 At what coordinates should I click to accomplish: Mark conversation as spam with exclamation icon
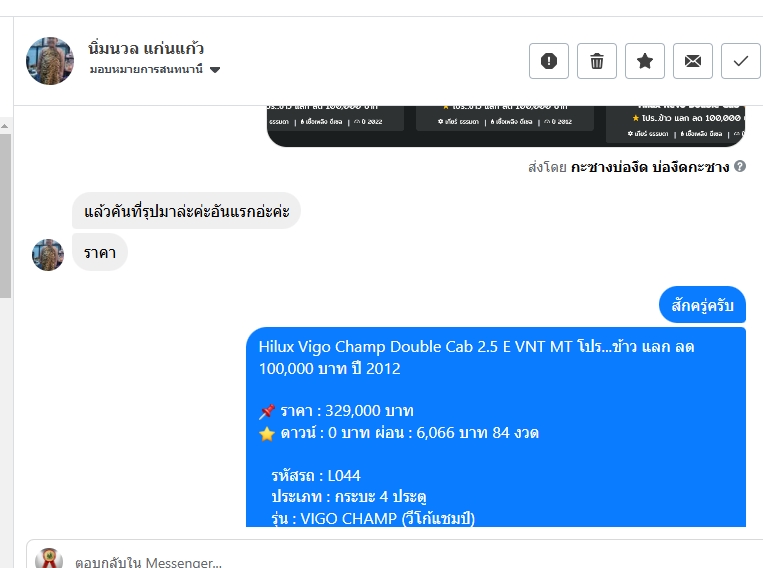(548, 61)
